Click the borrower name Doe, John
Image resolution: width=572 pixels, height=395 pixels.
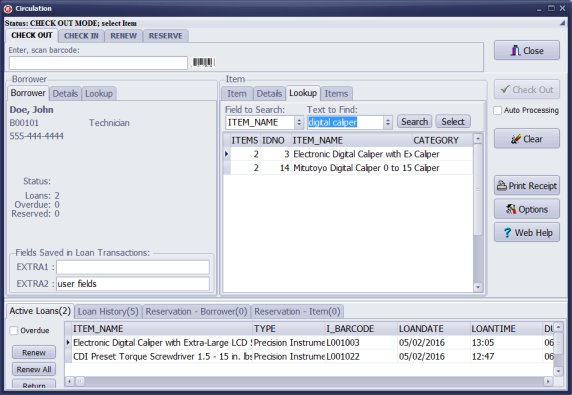(x=32, y=109)
